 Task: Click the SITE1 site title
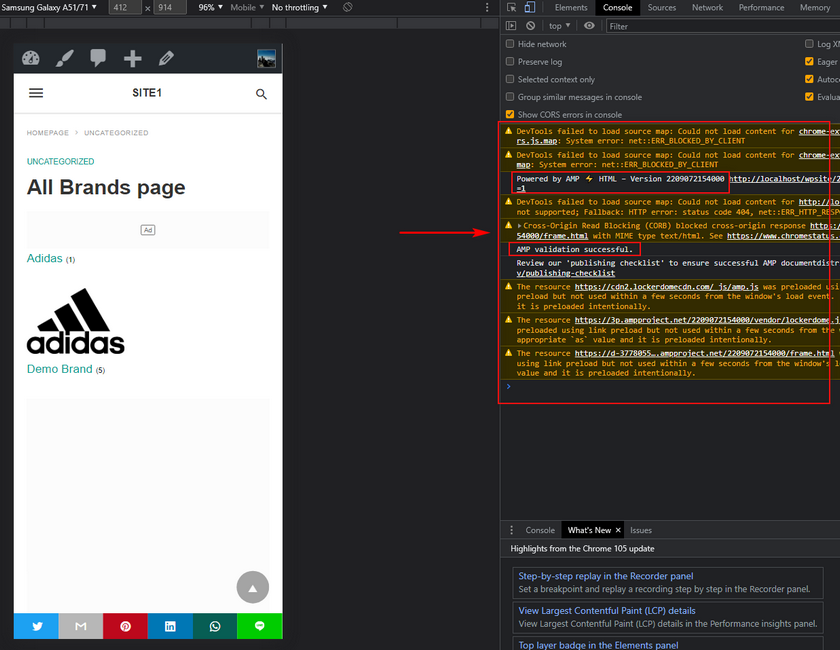tap(147, 93)
